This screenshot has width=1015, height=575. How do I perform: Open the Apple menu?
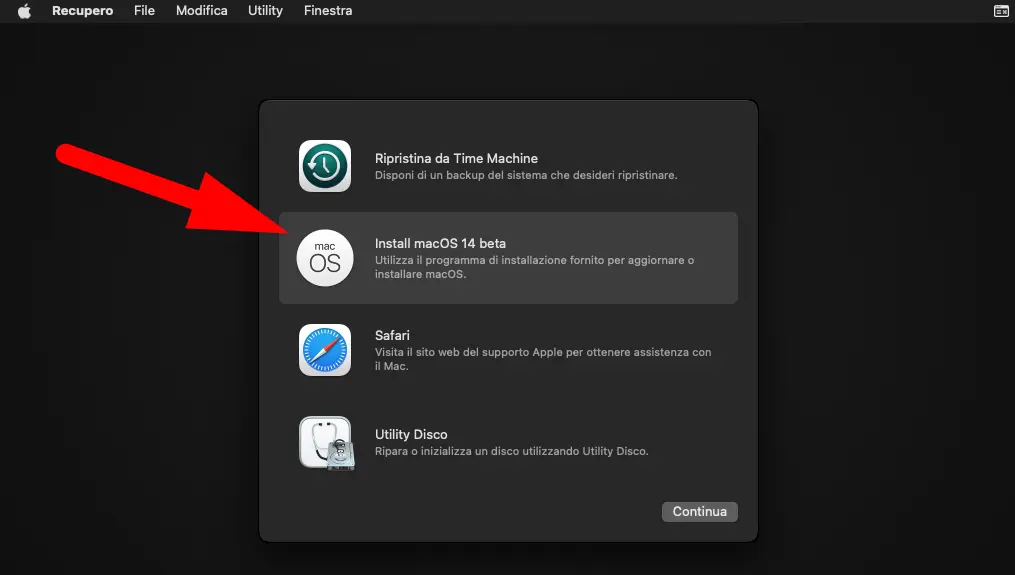pyautogui.click(x=24, y=11)
